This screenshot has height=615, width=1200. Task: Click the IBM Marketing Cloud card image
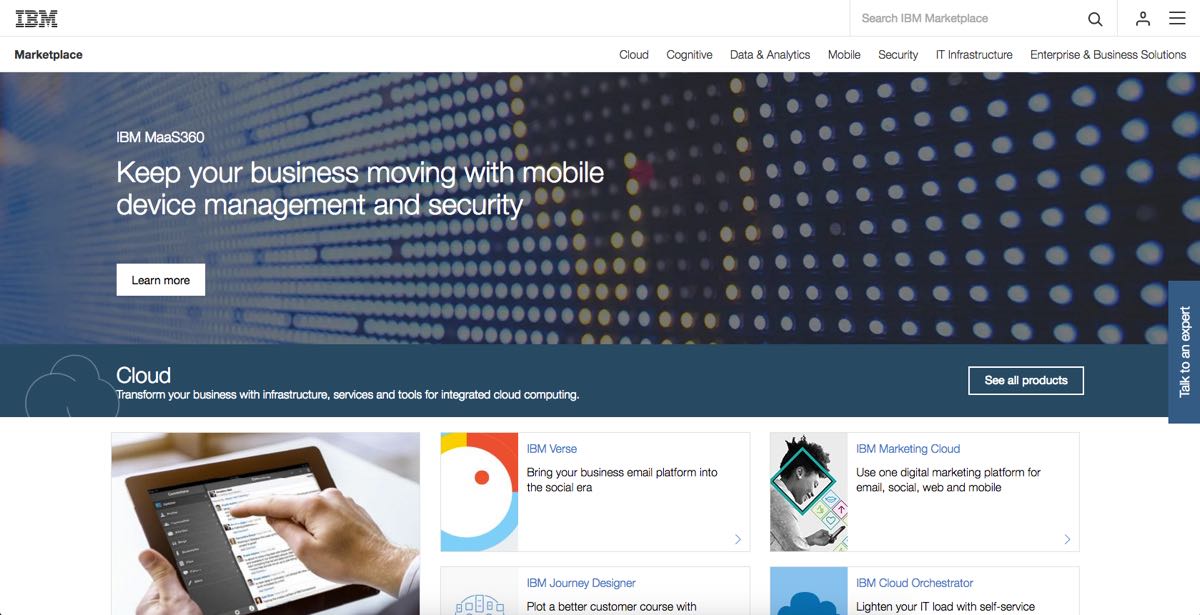pyautogui.click(x=809, y=492)
